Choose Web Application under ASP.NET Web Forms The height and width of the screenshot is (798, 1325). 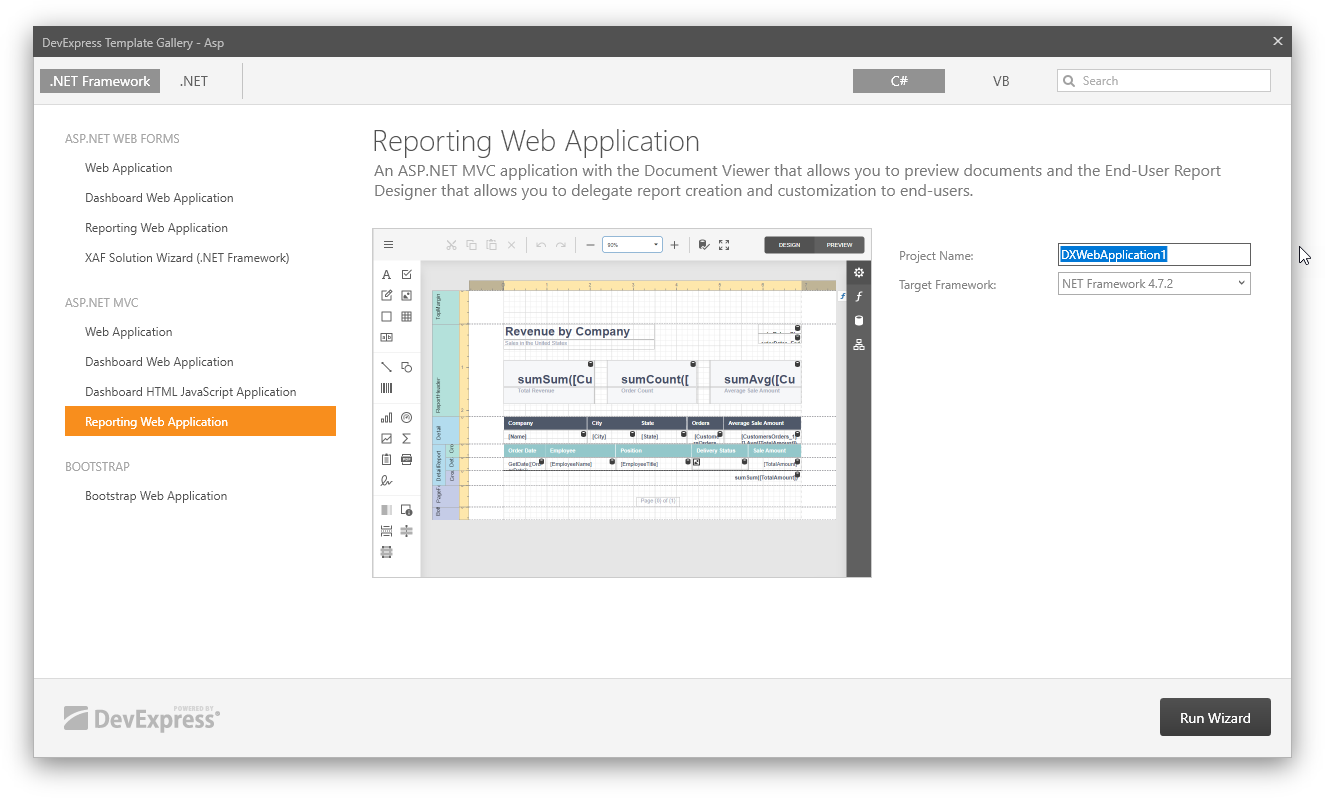click(129, 168)
